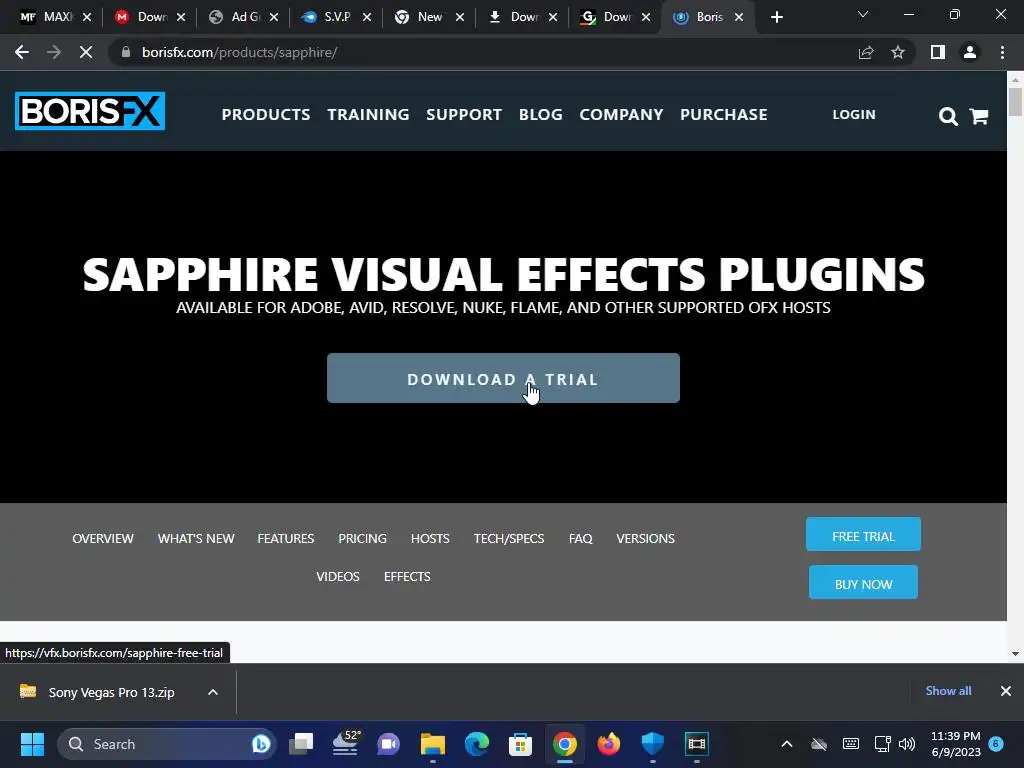The height and width of the screenshot is (768, 1024).
Task: Close the downloads bar
Action: 1006,691
